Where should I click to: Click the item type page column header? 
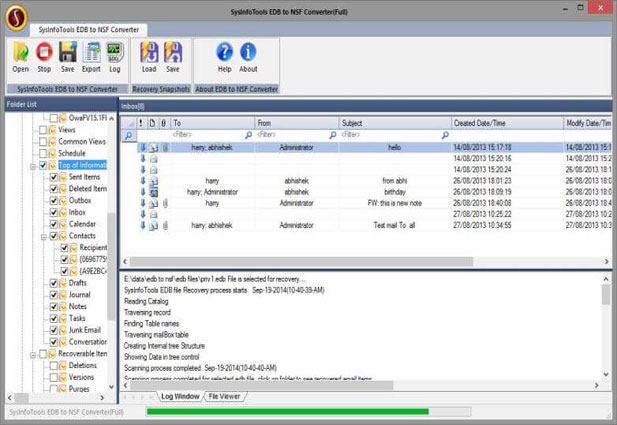[x=152, y=123]
